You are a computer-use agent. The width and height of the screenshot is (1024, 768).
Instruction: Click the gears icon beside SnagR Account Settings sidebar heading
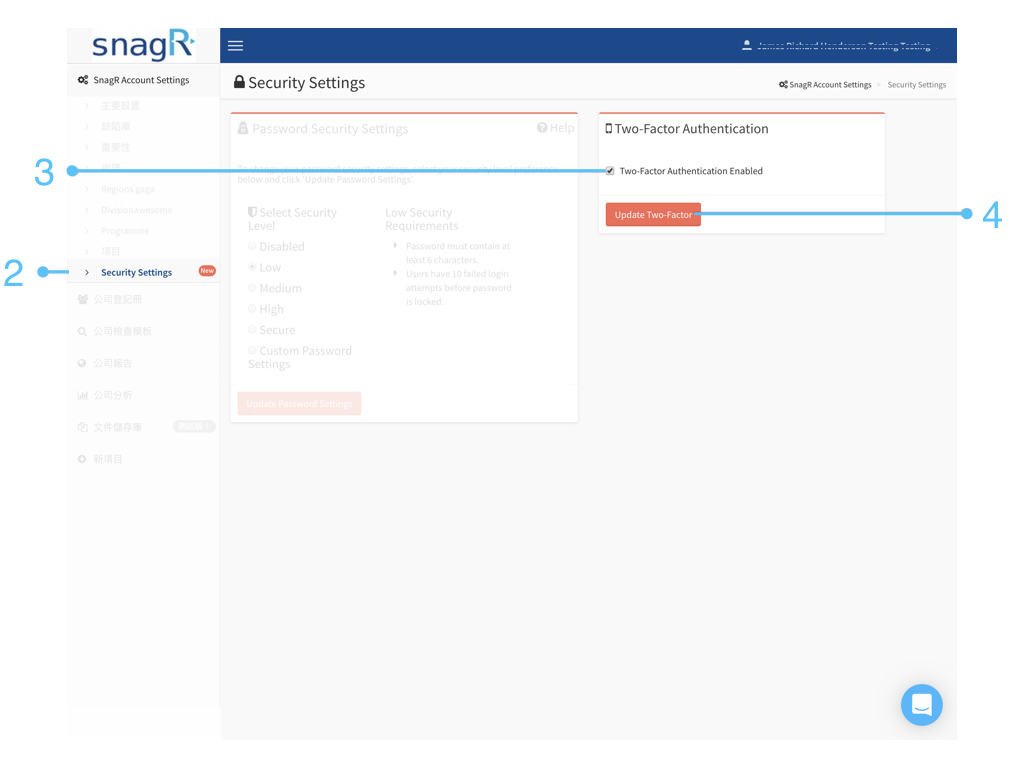(x=83, y=80)
